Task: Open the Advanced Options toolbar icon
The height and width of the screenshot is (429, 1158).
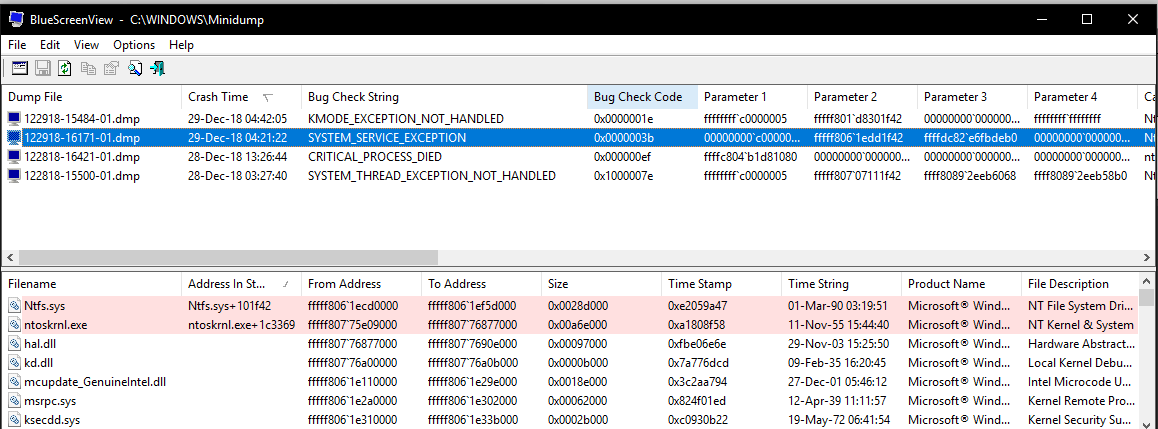Action: [x=20, y=69]
